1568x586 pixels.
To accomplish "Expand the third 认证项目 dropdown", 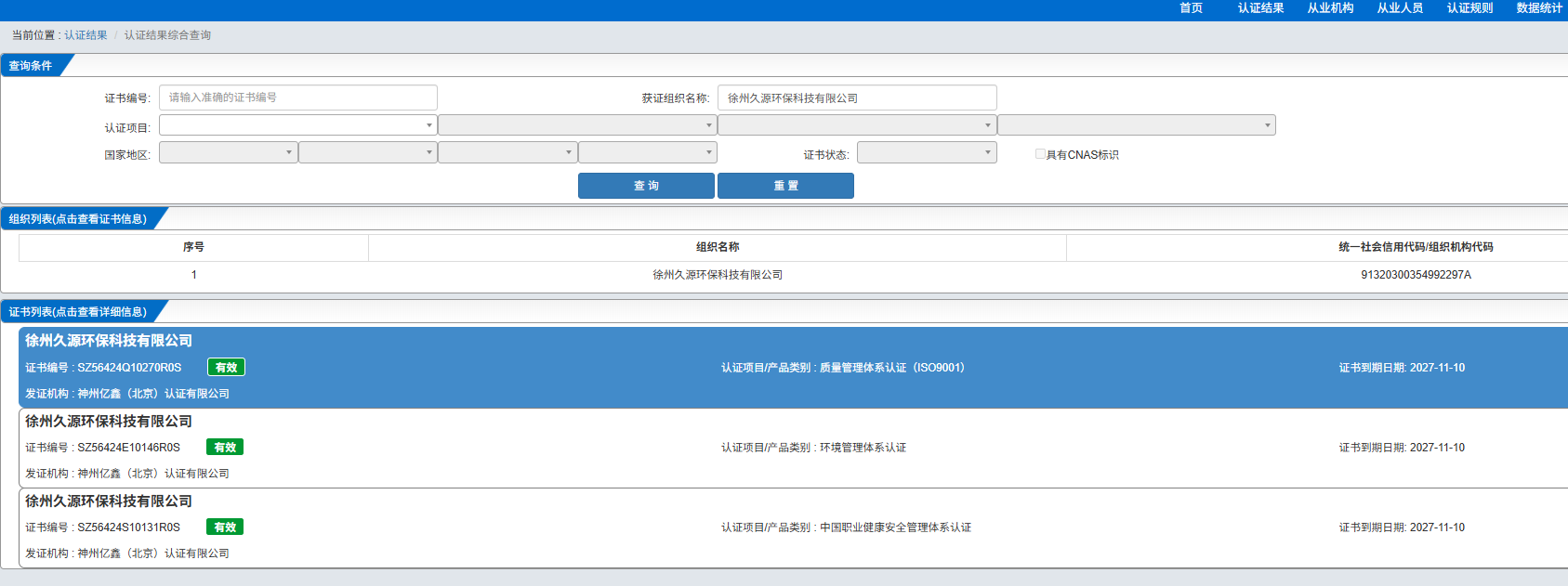I will click(857, 125).
